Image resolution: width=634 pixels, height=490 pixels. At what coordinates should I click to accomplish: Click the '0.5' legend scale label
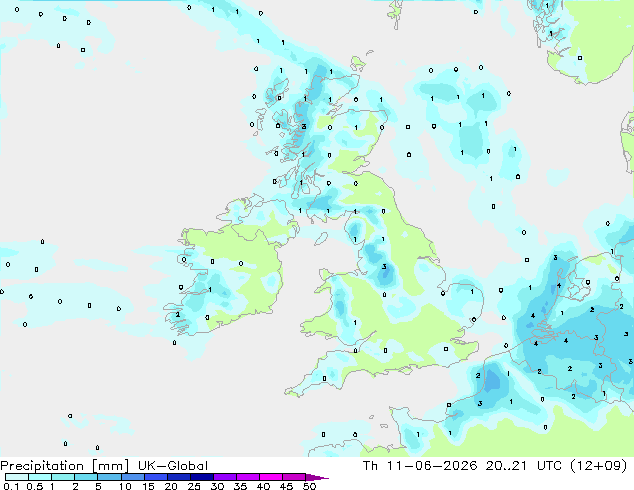pyautogui.click(x=34, y=486)
